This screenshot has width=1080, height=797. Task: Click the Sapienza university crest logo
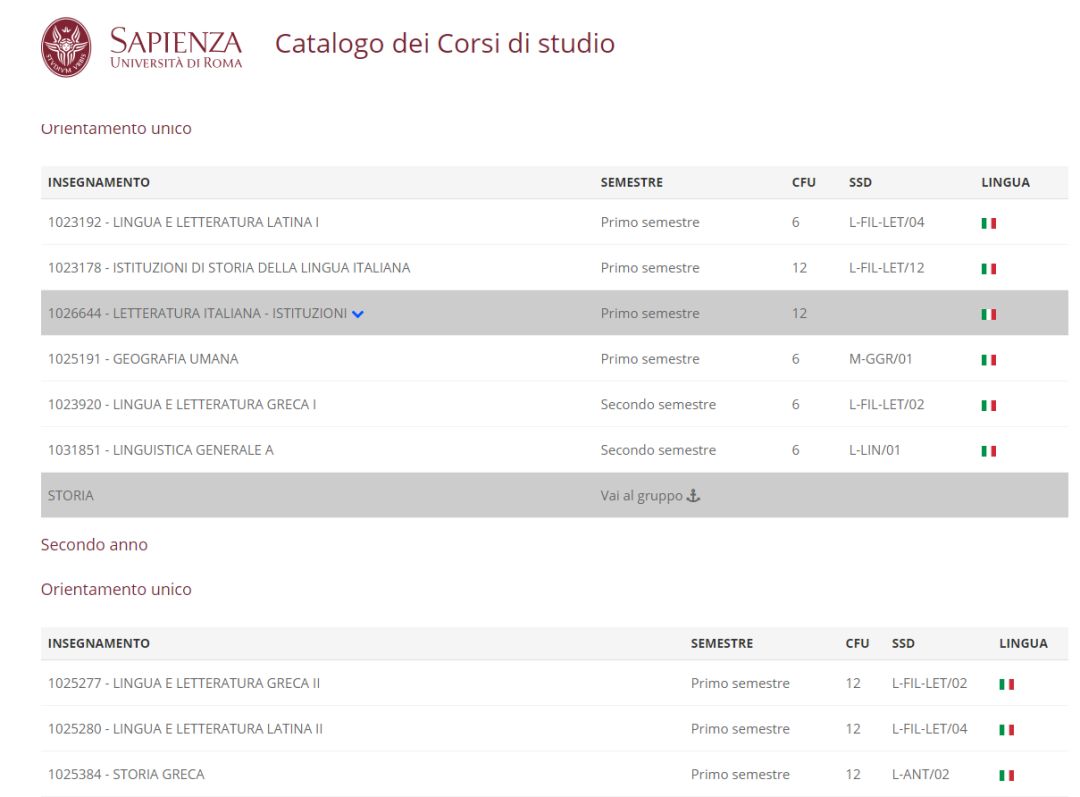(65, 46)
